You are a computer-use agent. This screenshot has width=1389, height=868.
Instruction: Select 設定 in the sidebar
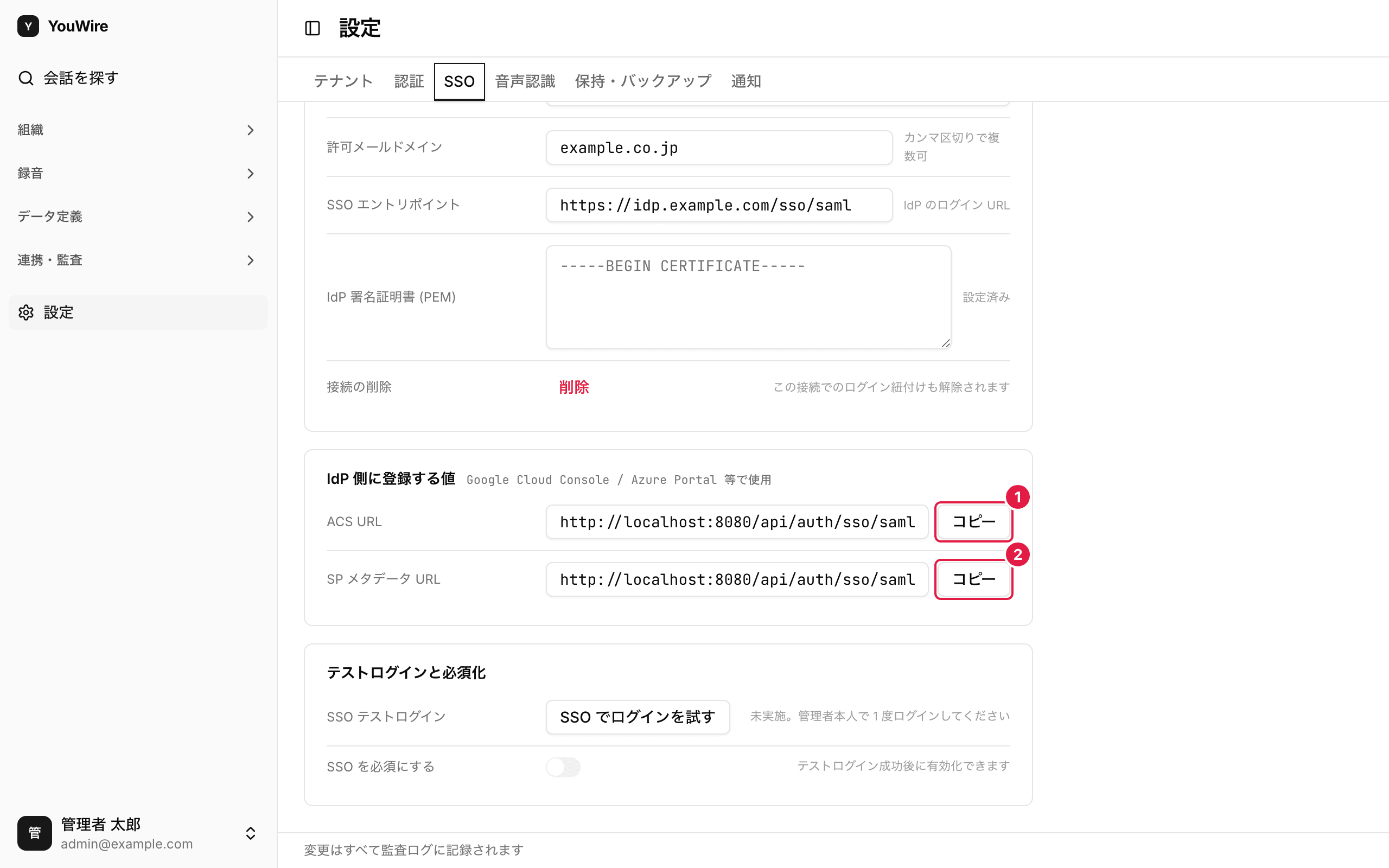pyautogui.click(x=138, y=312)
